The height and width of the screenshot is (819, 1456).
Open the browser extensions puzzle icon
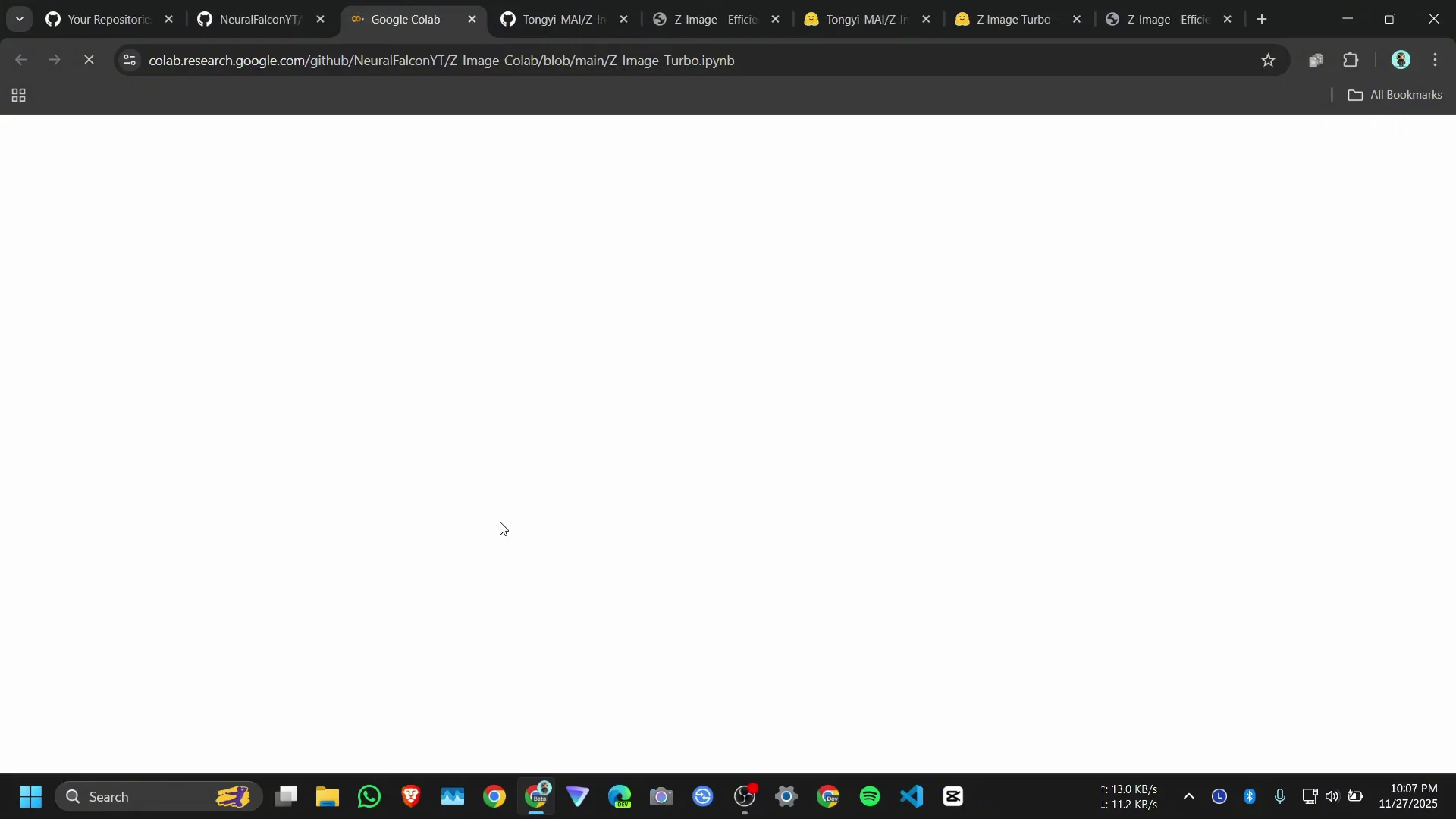point(1351,60)
